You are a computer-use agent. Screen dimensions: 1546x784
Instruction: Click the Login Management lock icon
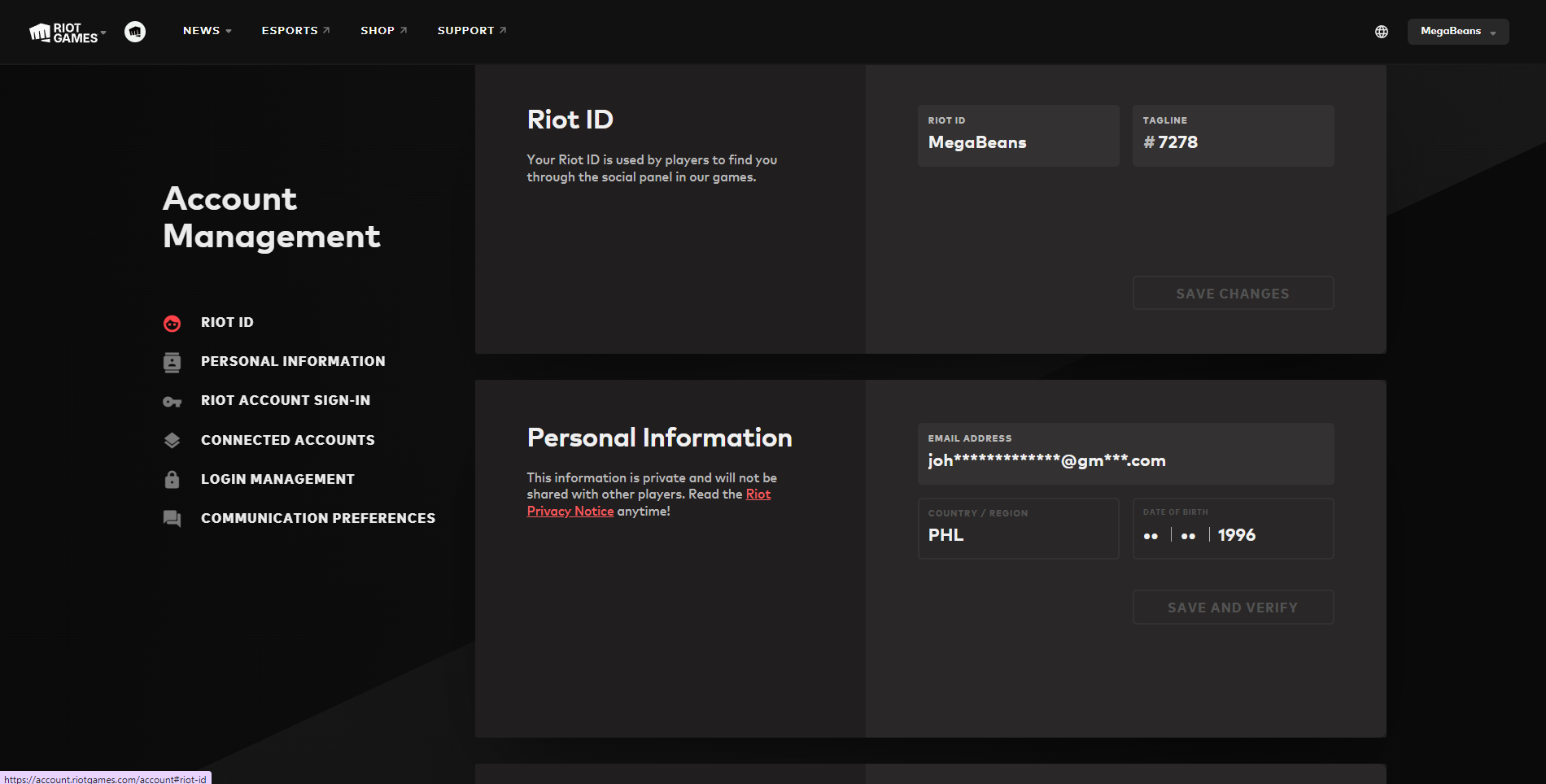point(172,479)
